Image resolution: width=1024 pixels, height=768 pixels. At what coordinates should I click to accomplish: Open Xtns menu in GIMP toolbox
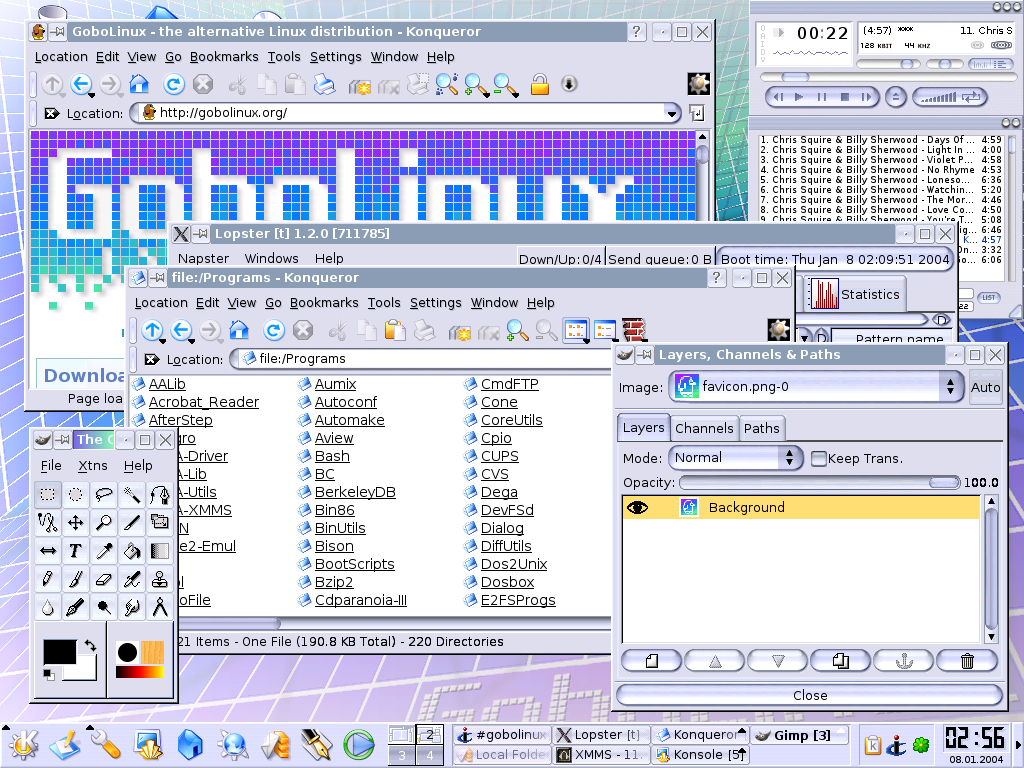93,466
